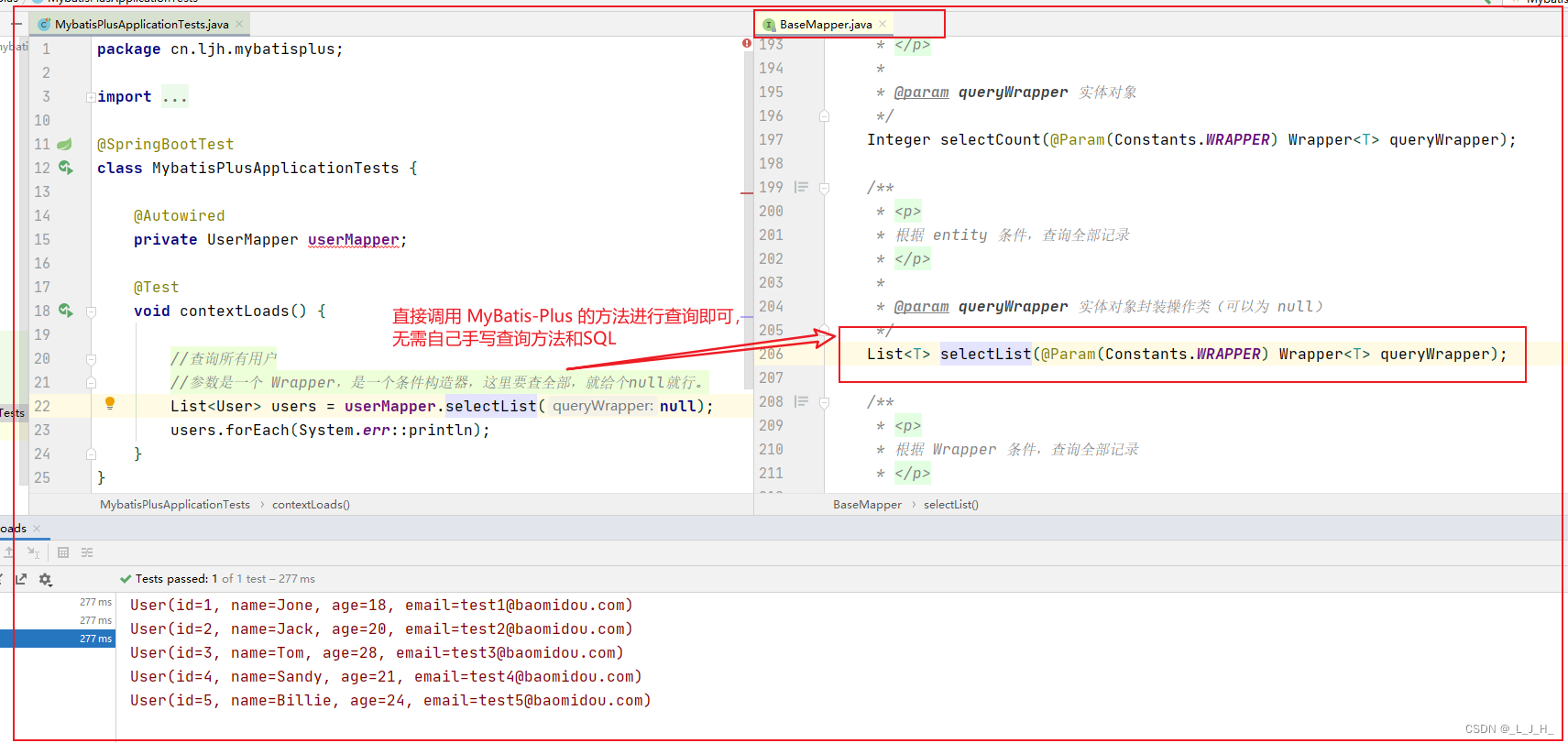Click selectList() in the right breadcrumb bar
Viewport: 1568px width, 743px height.
pyautogui.click(x=951, y=505)
